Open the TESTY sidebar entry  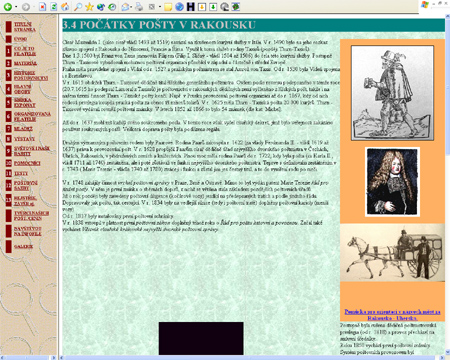21,173
